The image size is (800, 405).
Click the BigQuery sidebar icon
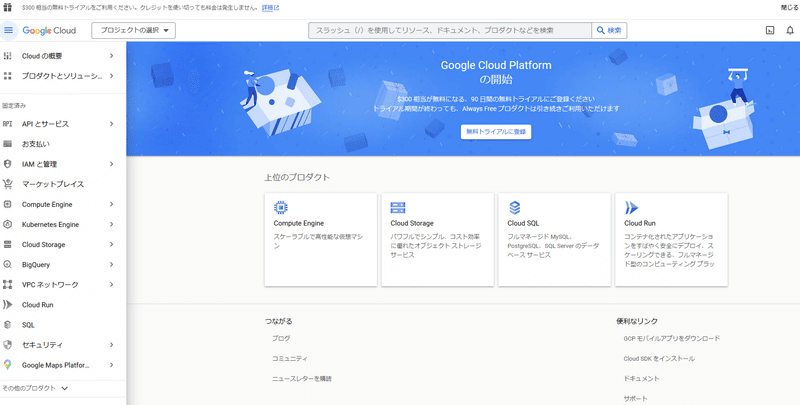8,265
